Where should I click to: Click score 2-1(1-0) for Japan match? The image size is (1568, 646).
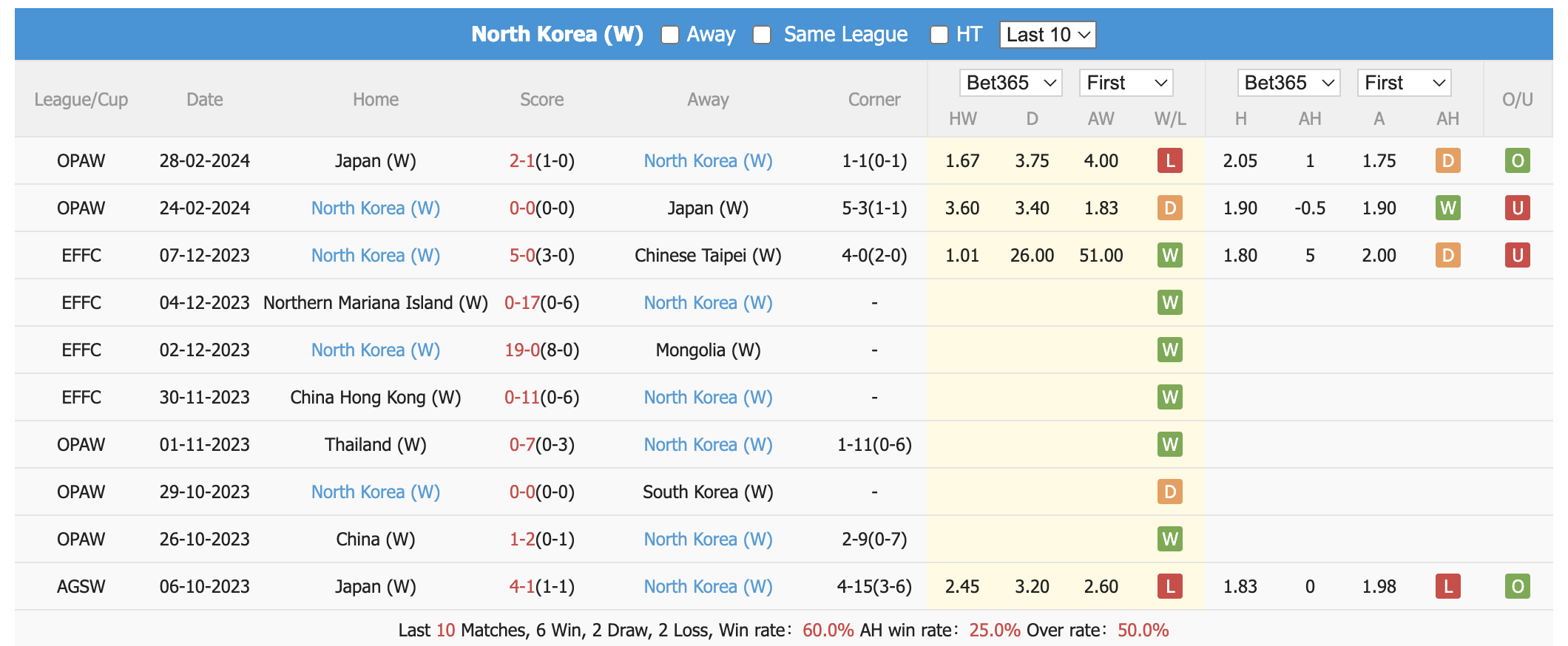542,160
